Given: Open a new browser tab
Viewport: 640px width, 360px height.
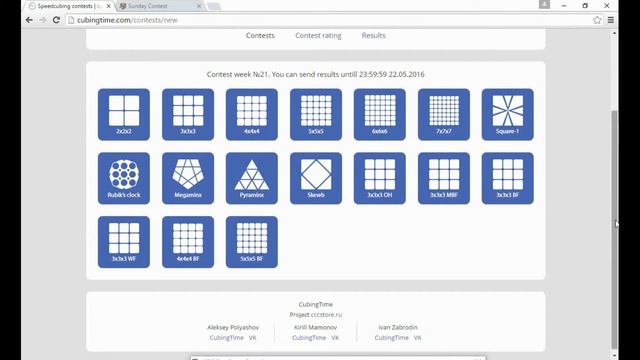Looking at the screenshot, I should coord(214,6).
